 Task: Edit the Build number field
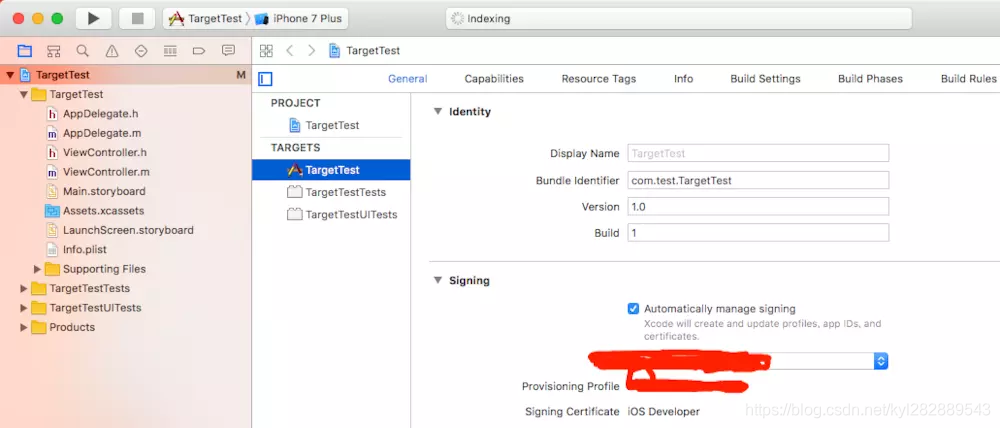(x=758, y=233)
